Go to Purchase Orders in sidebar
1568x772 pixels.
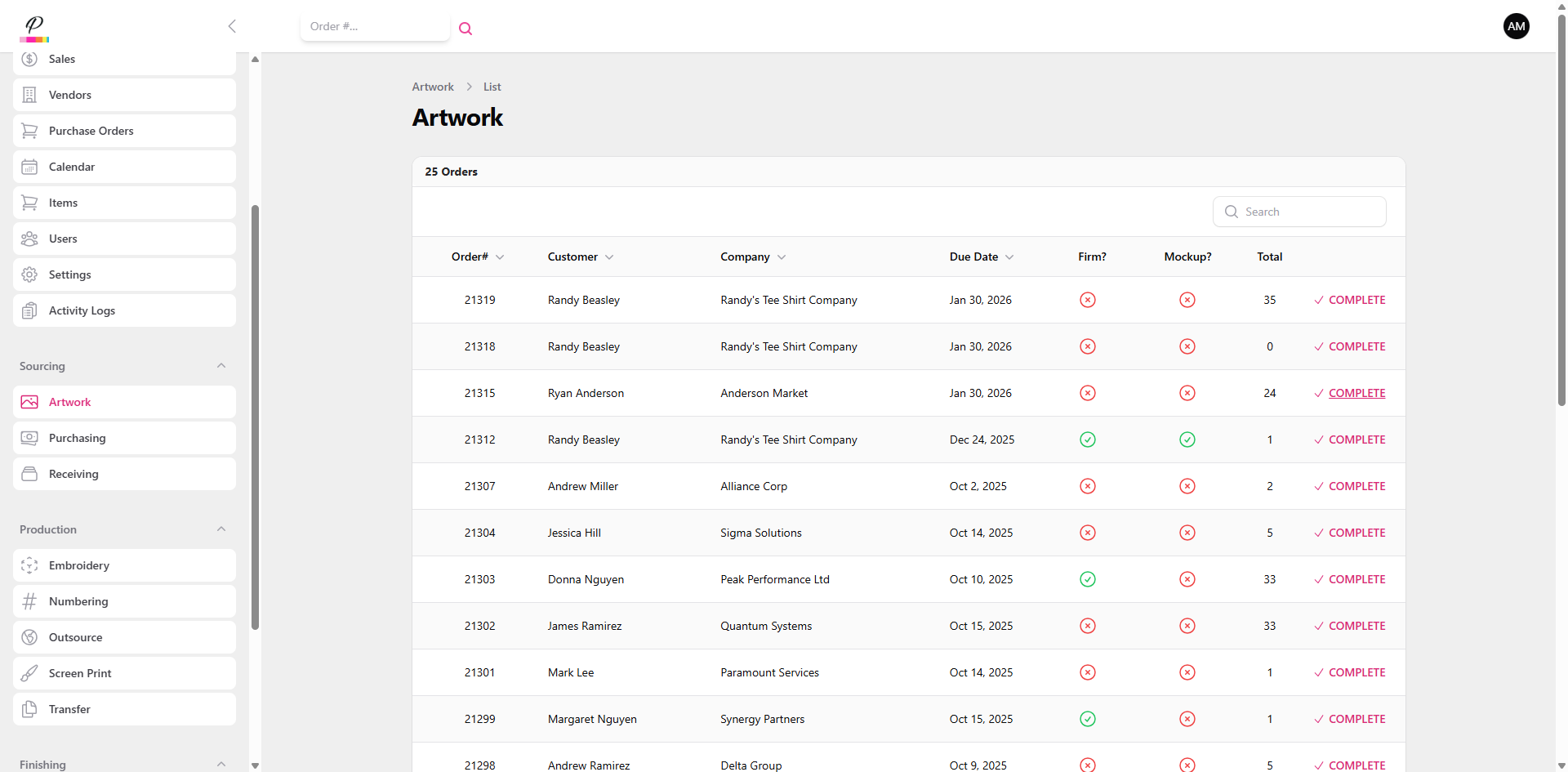pyautogui.click(x=91, y=131)
